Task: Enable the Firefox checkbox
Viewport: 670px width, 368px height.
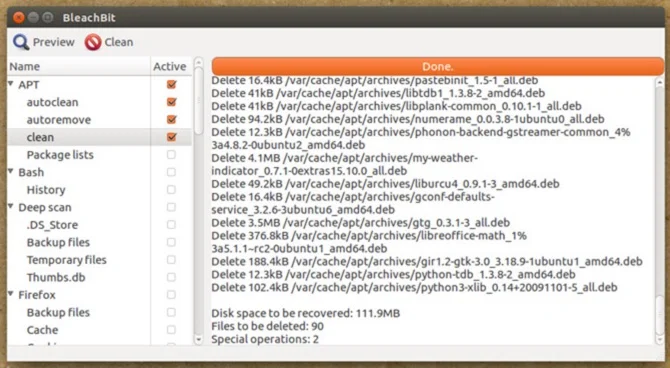Action: pos(171,295)
